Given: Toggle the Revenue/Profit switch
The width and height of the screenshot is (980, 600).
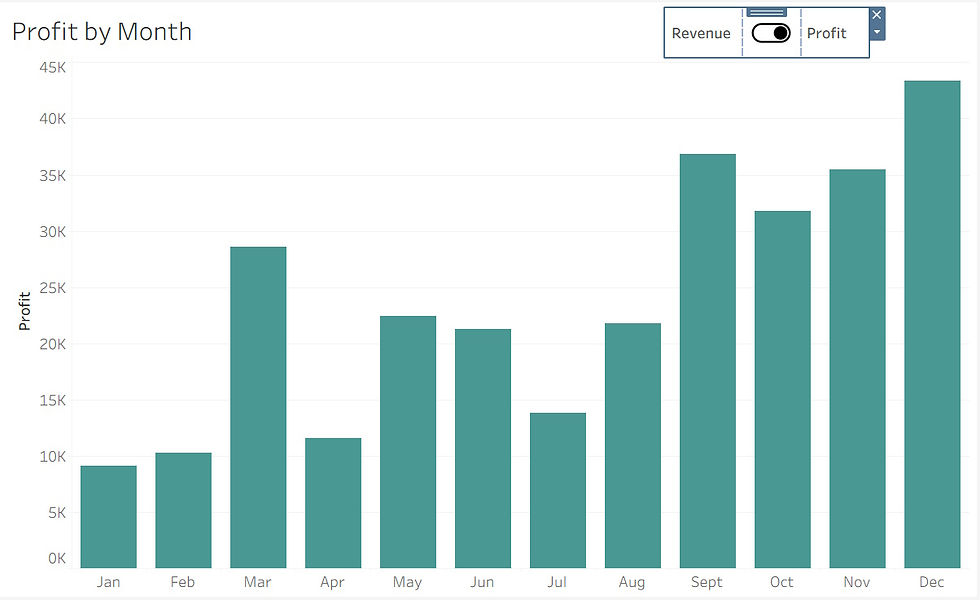Looking at the screenshot, I should (771, 33).
